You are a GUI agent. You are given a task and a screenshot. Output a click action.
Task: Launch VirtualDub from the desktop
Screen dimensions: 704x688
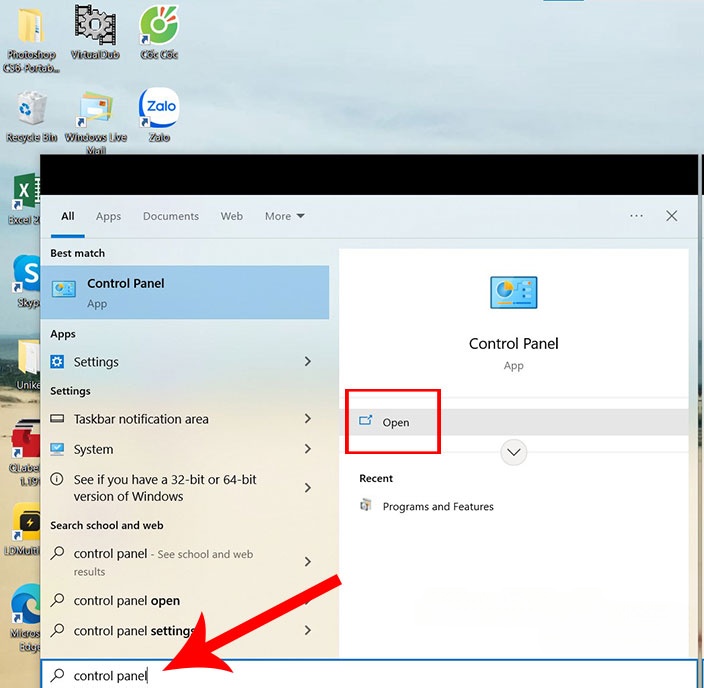(95, 34)
